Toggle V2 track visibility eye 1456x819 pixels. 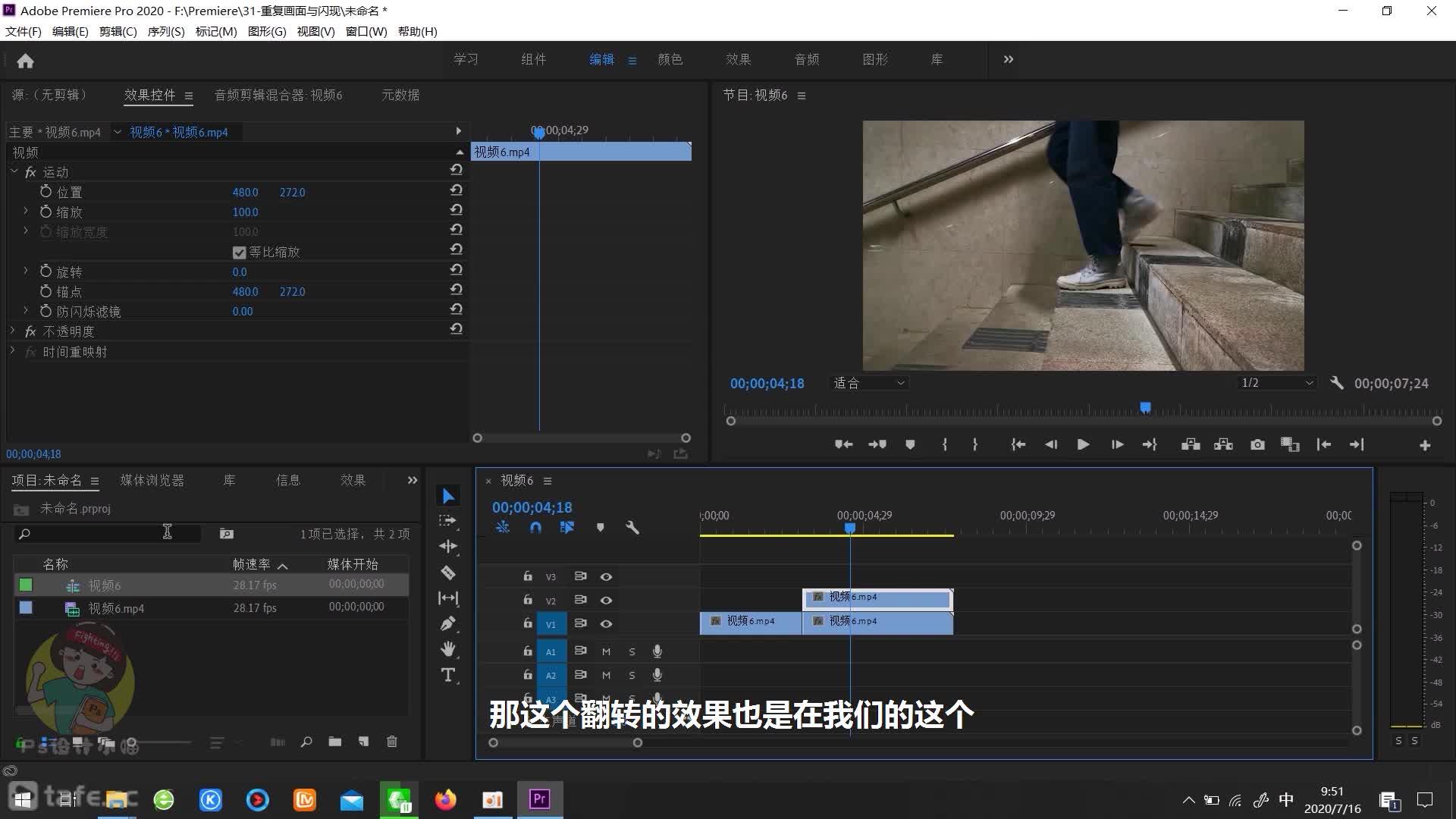tap(606, 601)
